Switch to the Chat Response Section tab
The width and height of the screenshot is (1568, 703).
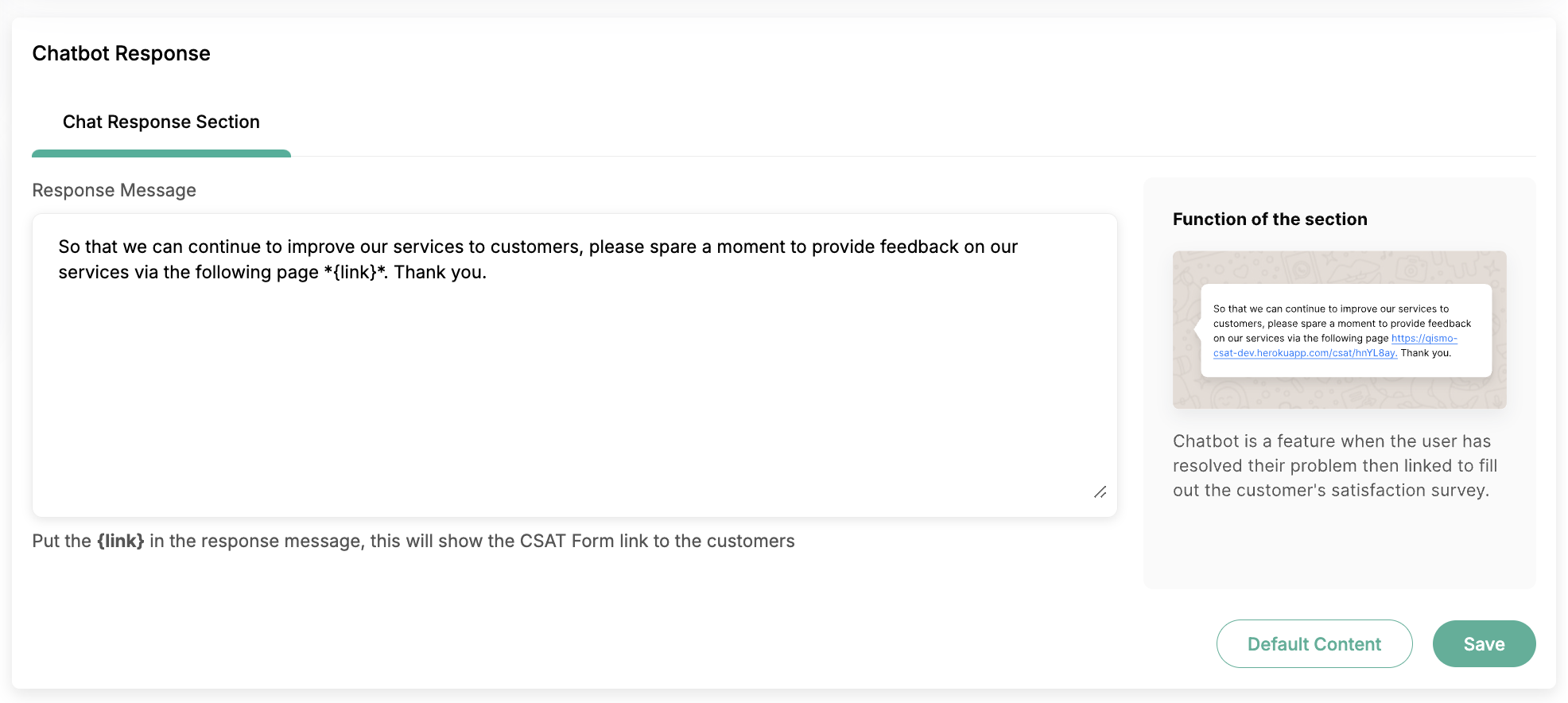(161, 122)
